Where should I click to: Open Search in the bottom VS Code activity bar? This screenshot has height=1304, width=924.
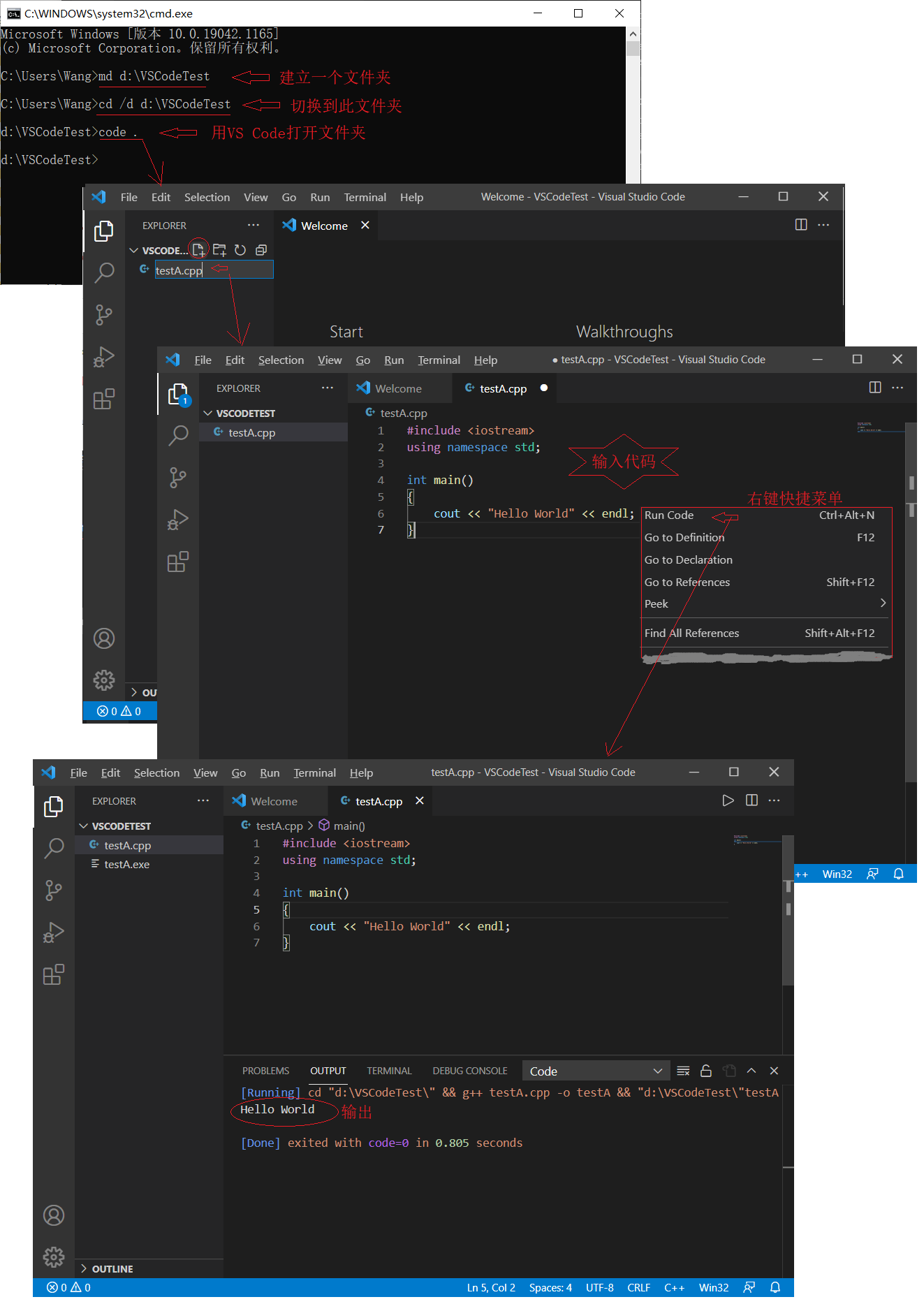pyautogui.click(x=53, y=848)
